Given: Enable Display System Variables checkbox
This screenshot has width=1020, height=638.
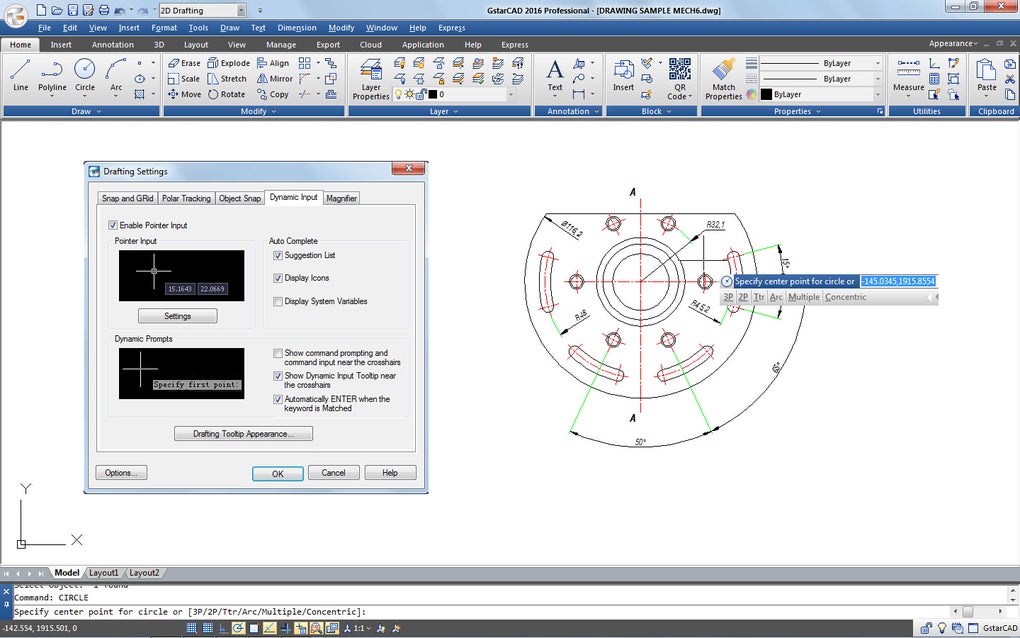Looking at the screenshot, I should (x=278, y=301).
